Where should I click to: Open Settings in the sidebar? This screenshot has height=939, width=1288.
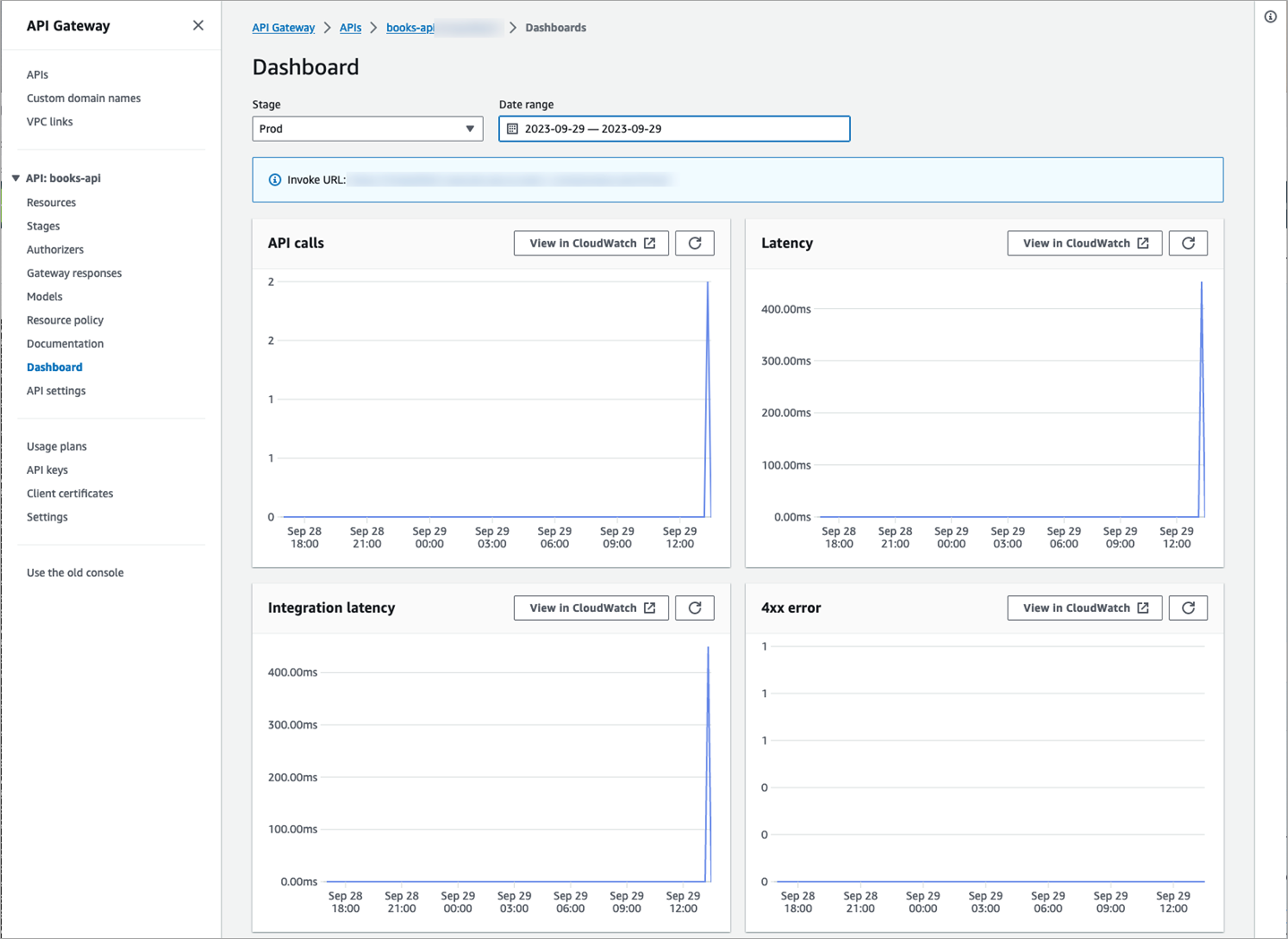click(x=47, y=517)
